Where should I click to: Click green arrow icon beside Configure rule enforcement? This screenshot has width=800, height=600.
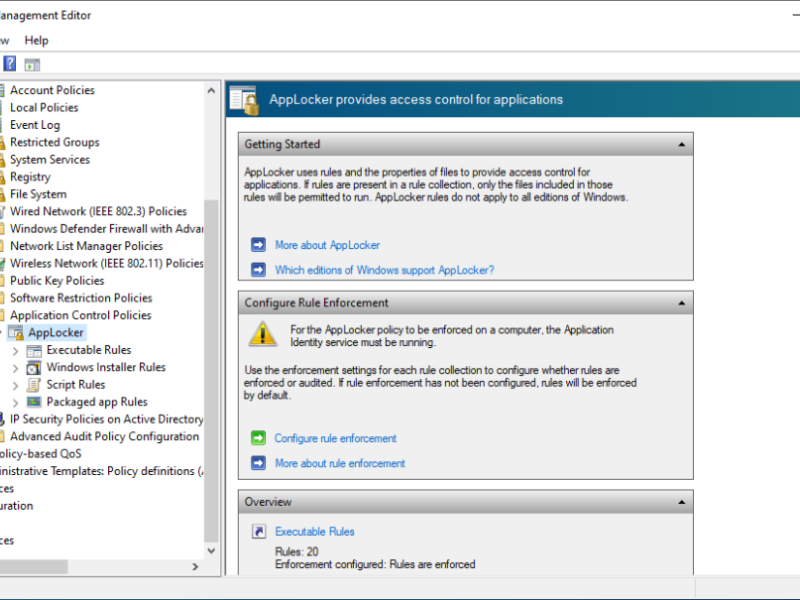(258, 438)
